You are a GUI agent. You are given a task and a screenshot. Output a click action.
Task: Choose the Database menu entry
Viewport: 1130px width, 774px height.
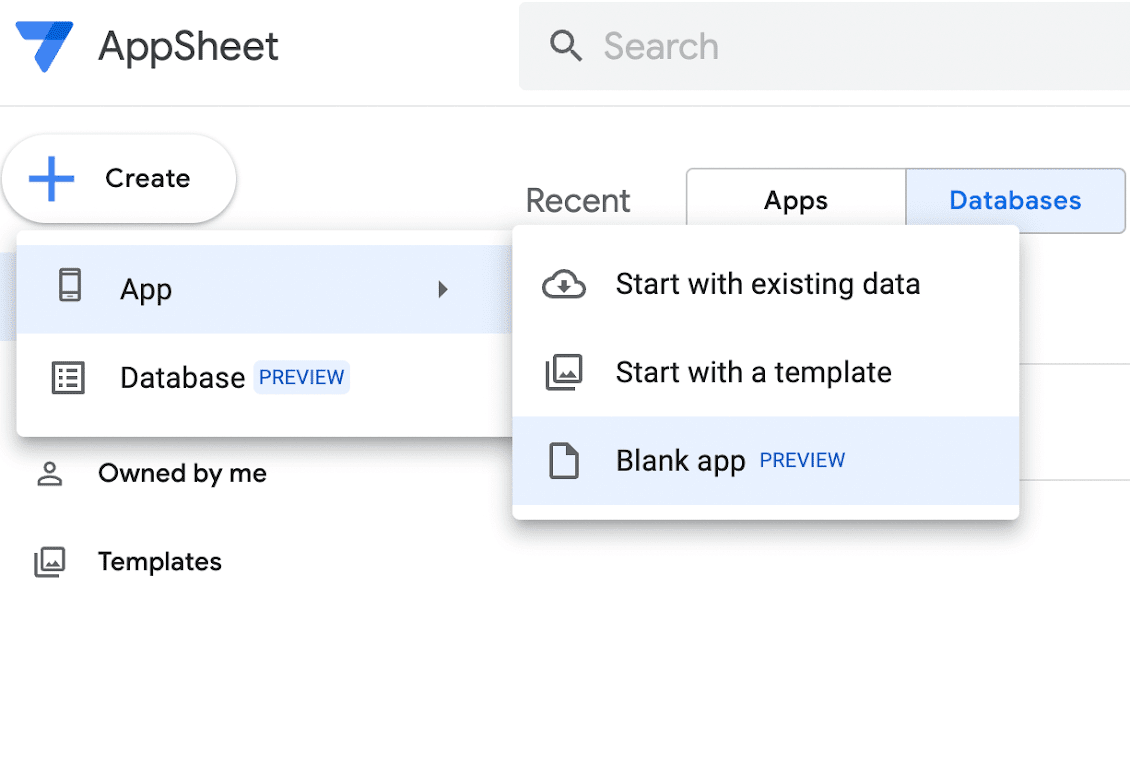tap(264, 378)
